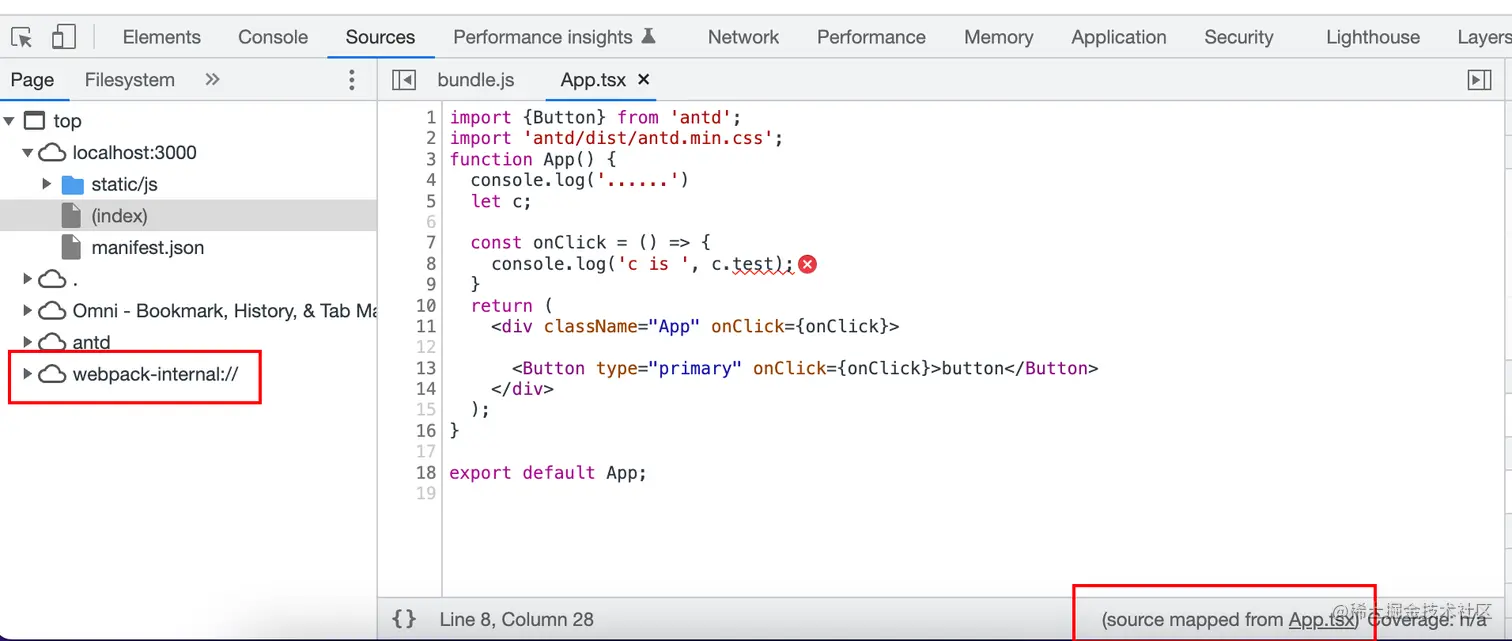Click the 'function App() {' code line
1512x641 pixels.
pyautogui.click(x=533, y=159)
